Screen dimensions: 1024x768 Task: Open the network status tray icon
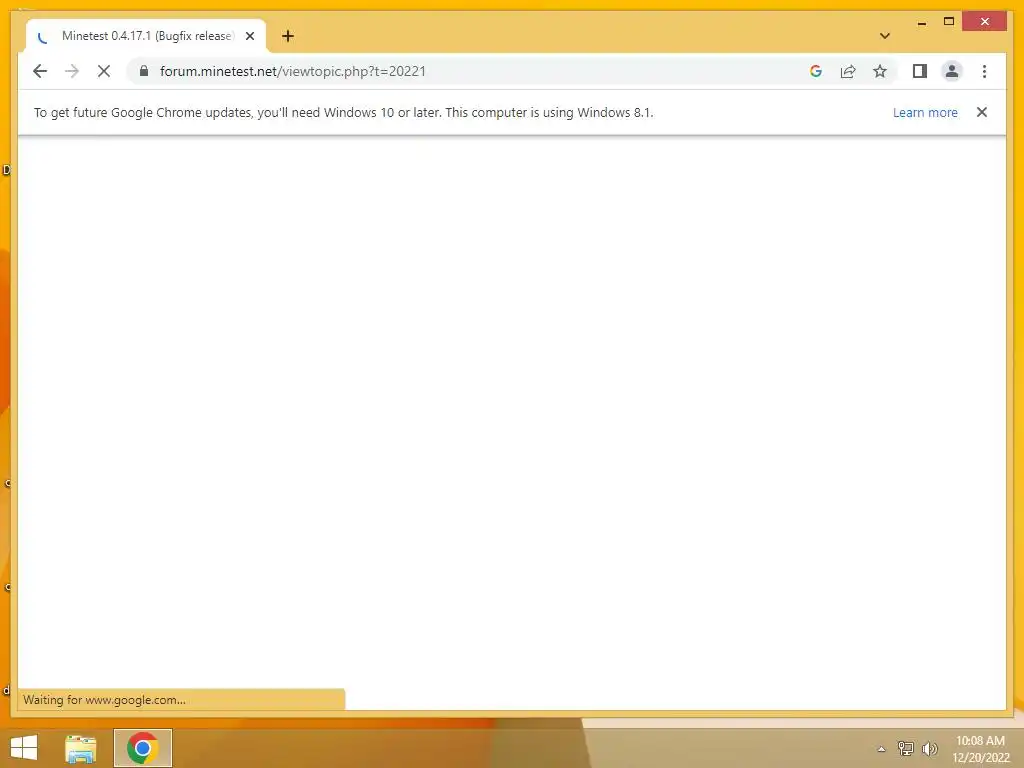point(905,748)
